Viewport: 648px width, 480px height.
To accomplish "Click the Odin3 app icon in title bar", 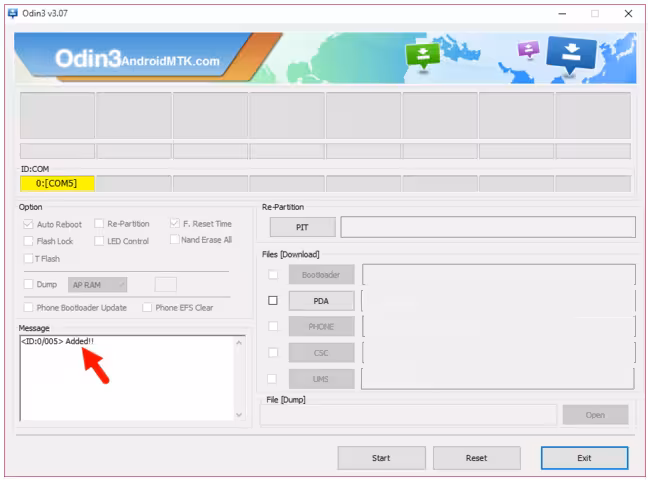I will 13,13.
